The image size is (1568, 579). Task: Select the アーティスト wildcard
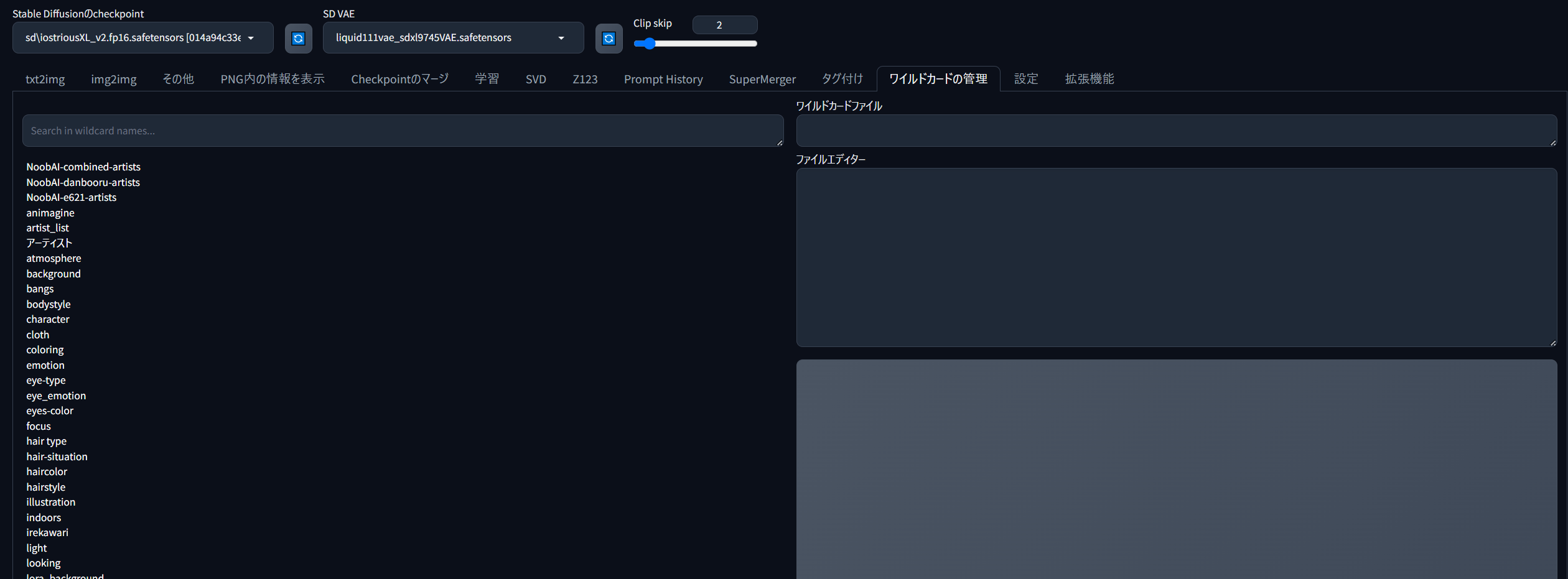pyautogui.click(x=49, y=243)
